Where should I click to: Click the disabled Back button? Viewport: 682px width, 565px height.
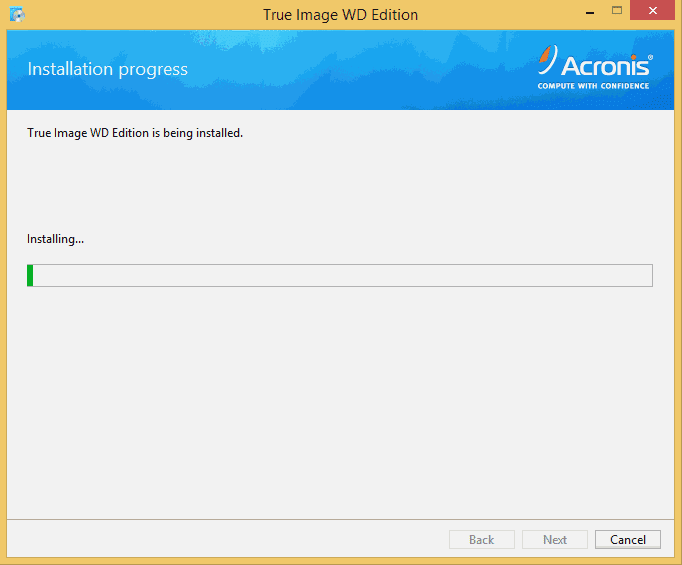click(481, 539)
